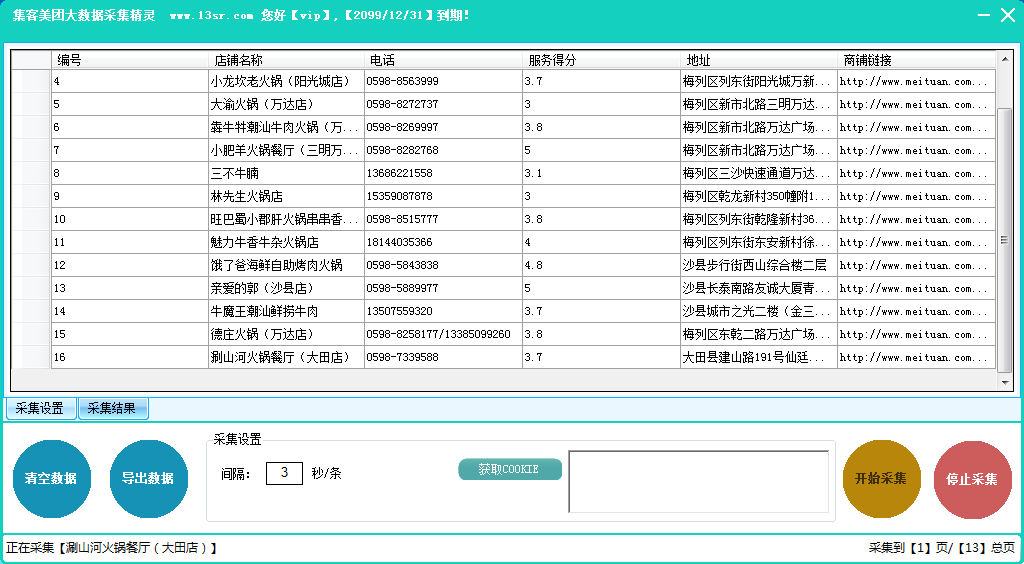Sort by 编号 column header
1024x564 pixels.
129,61
